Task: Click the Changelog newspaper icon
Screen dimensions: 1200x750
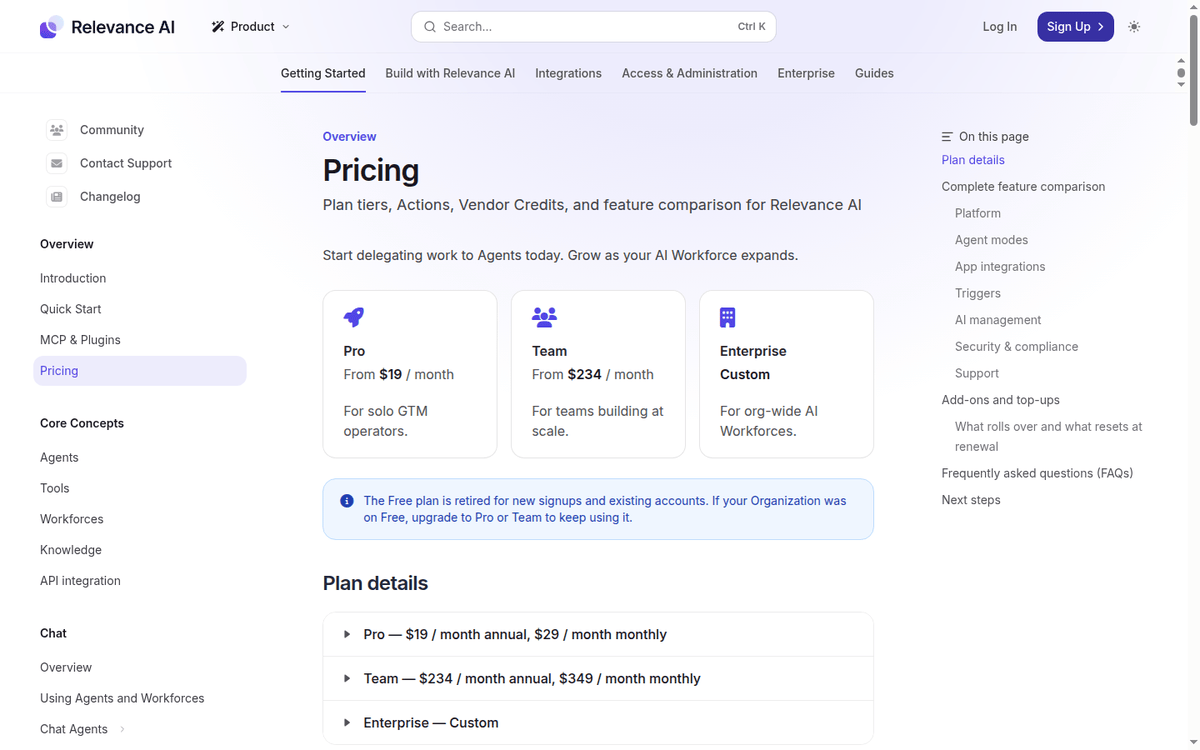Action: click(x=57, y=197)
